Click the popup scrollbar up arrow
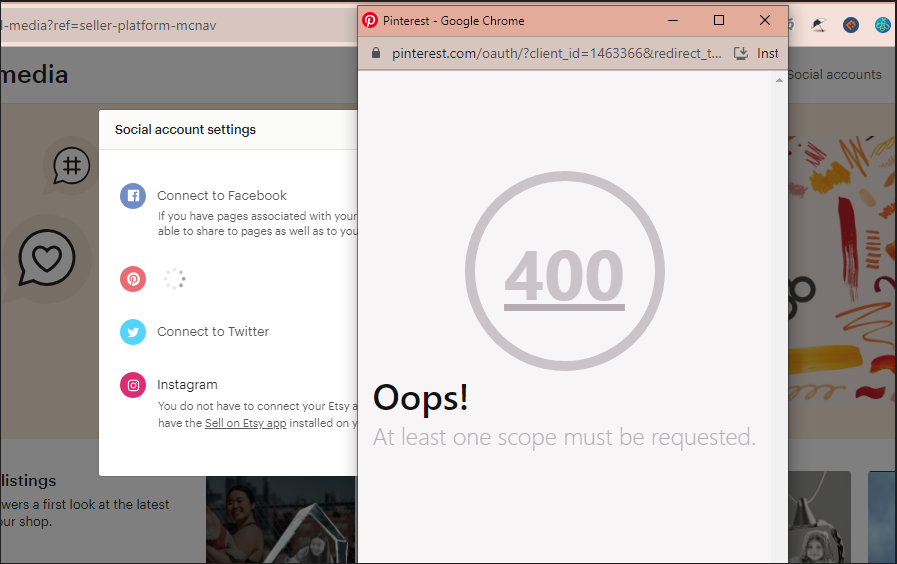 [x=779, y=80]
